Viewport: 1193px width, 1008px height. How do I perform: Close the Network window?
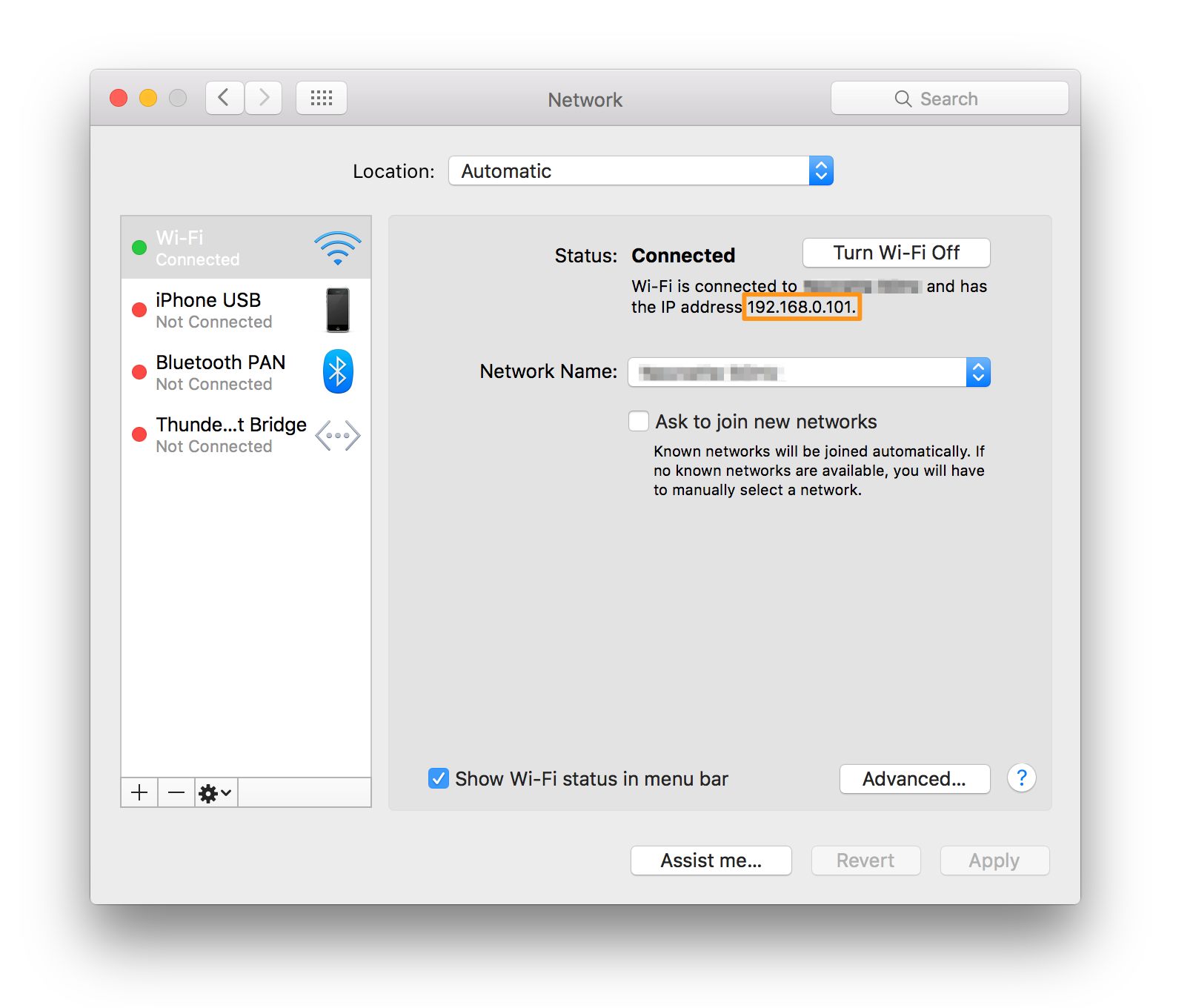[x=119, y=98]
